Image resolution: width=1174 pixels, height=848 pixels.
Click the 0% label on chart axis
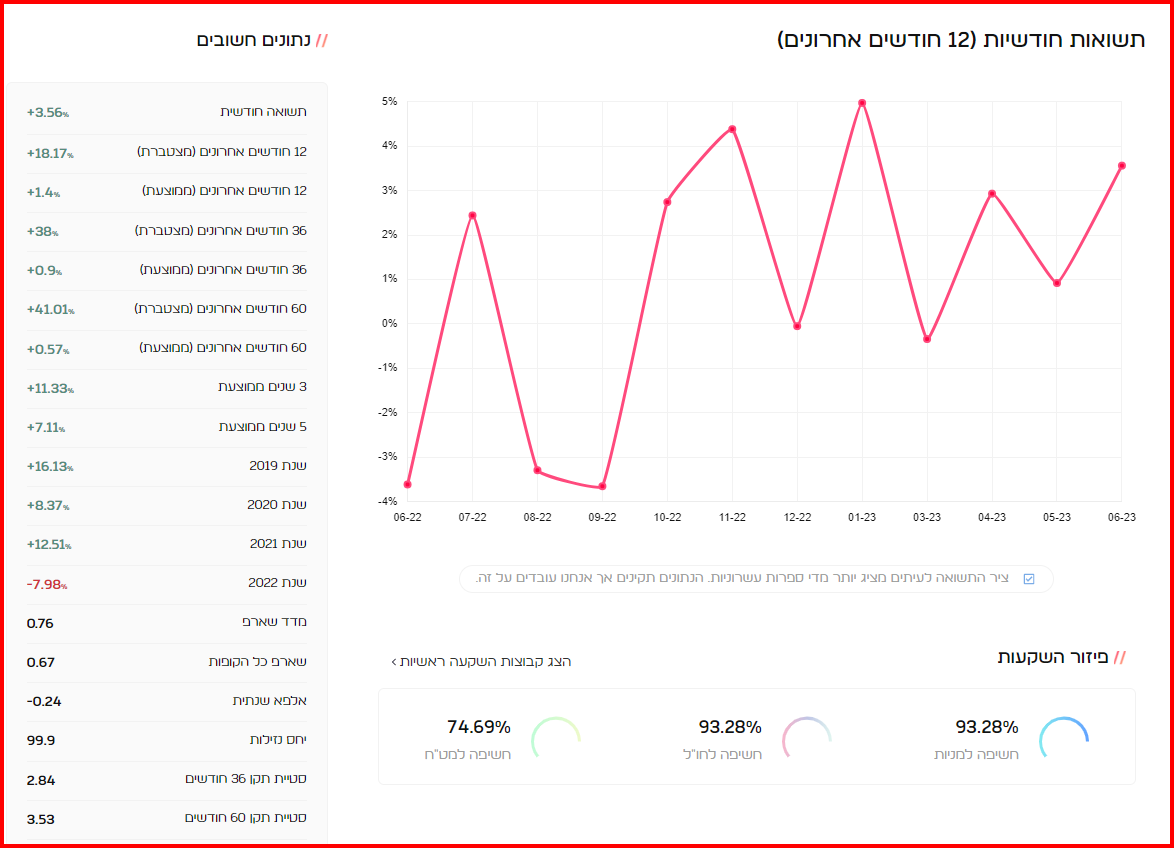coord(389,323)
